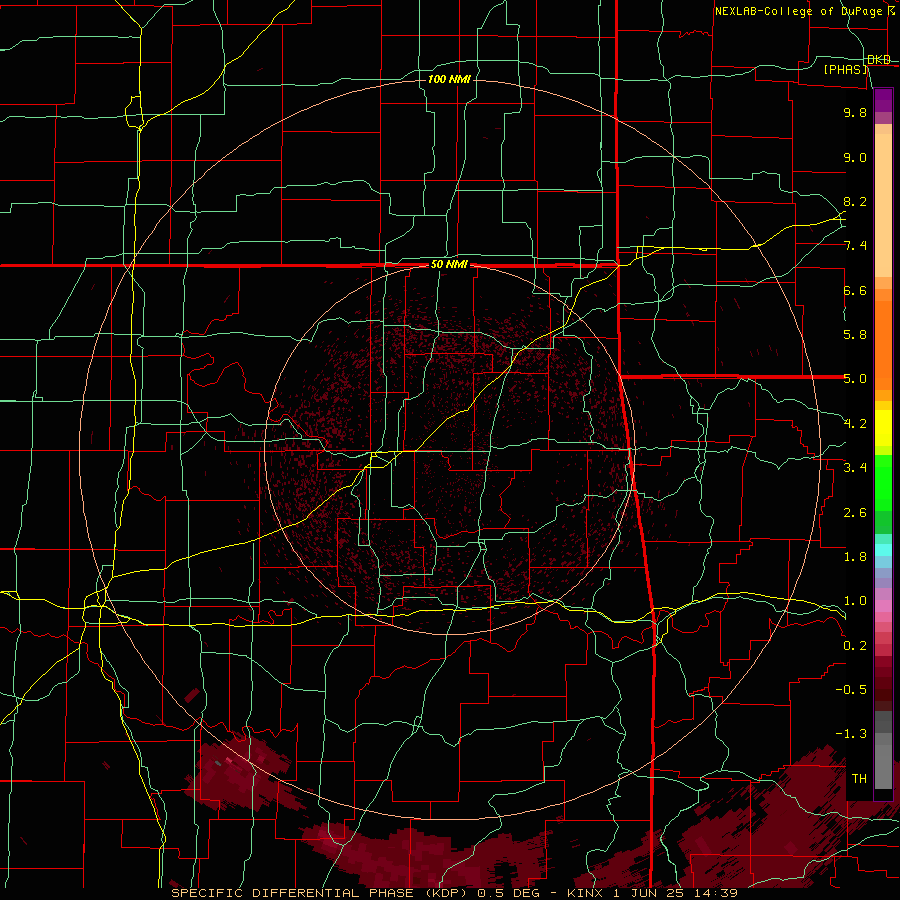
Task: Click the 100 NMI range ring label
Action: tap(449, 79)
